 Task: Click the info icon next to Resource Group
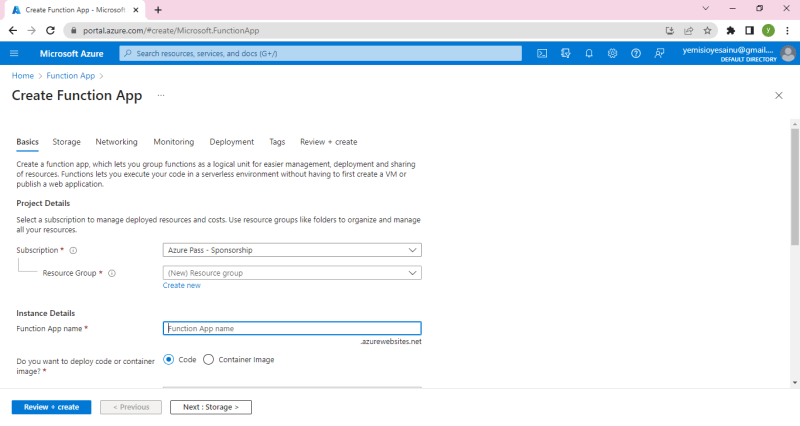coord(112,273)
